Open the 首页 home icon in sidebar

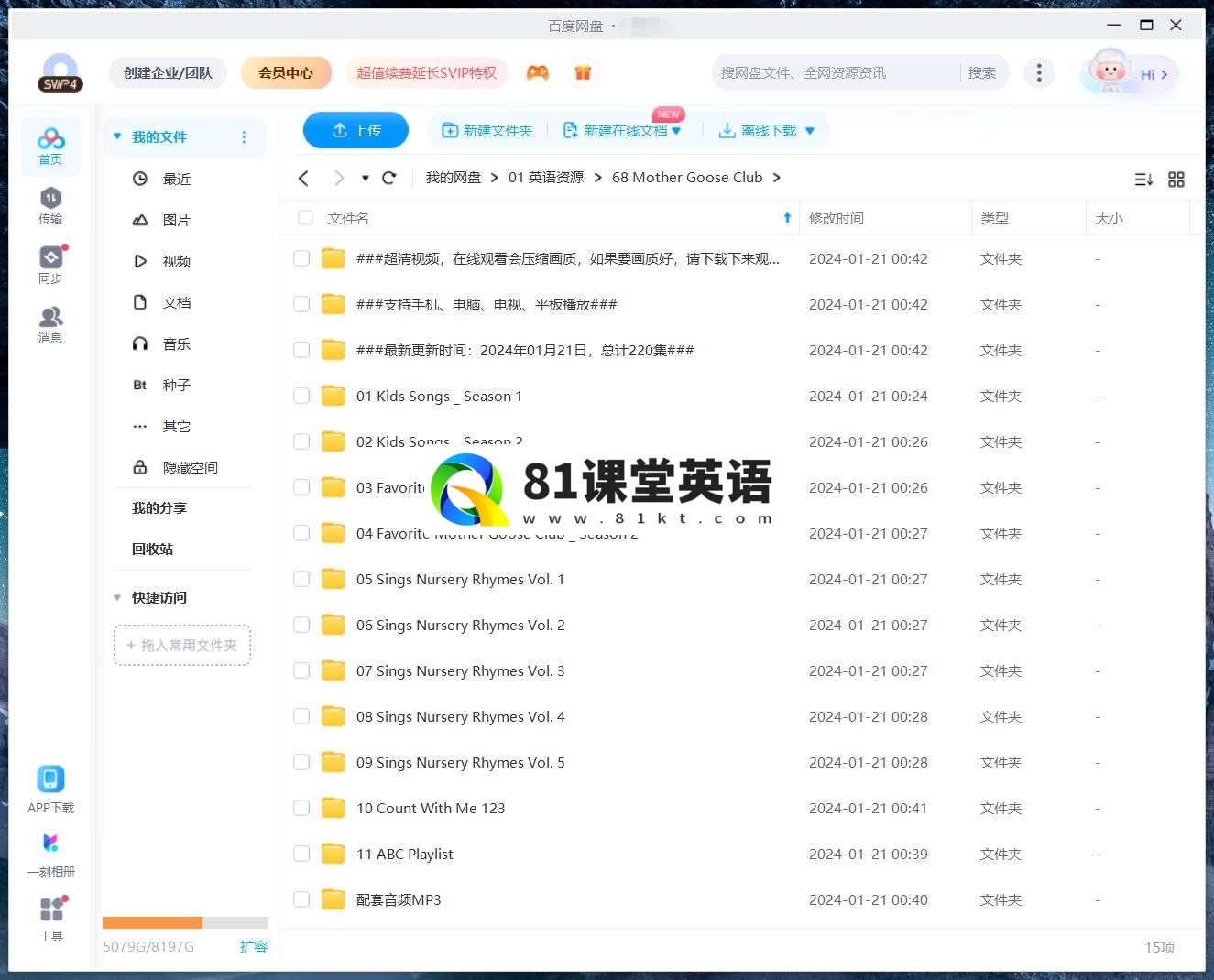click(x=50, y=147)
